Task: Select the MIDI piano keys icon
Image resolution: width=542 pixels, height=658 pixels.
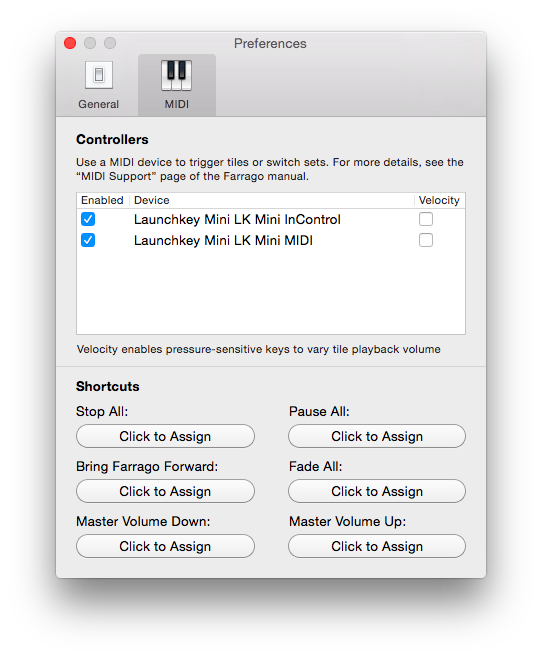Action: [177, 75]
